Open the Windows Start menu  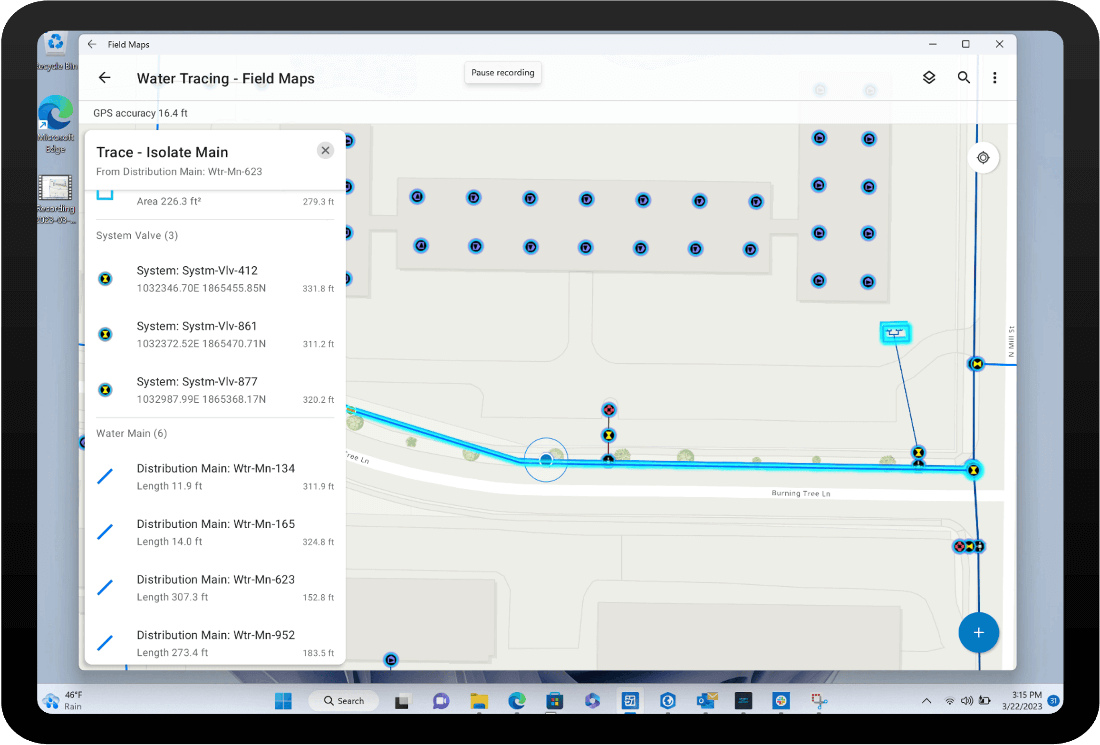click(282, 700)
